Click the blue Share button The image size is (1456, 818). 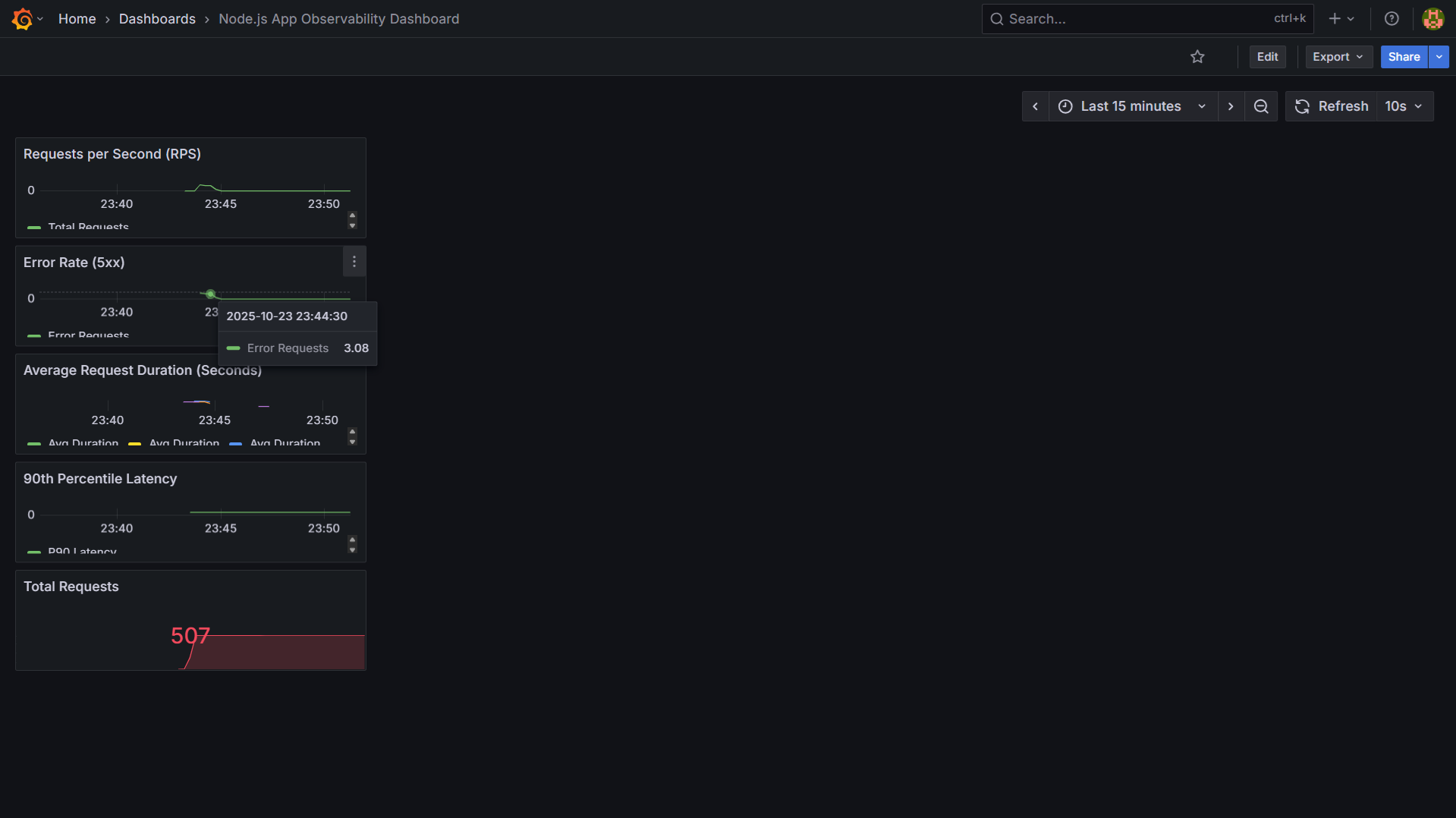1404,57
